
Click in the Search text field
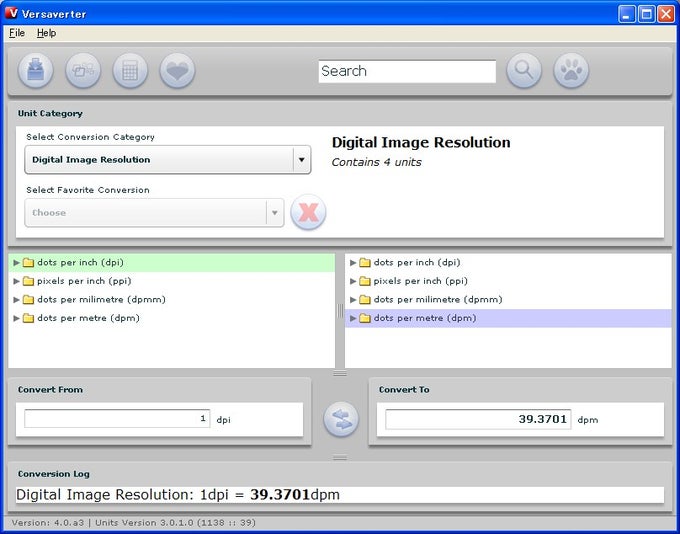pyautogui.click(x=407, y=71)
